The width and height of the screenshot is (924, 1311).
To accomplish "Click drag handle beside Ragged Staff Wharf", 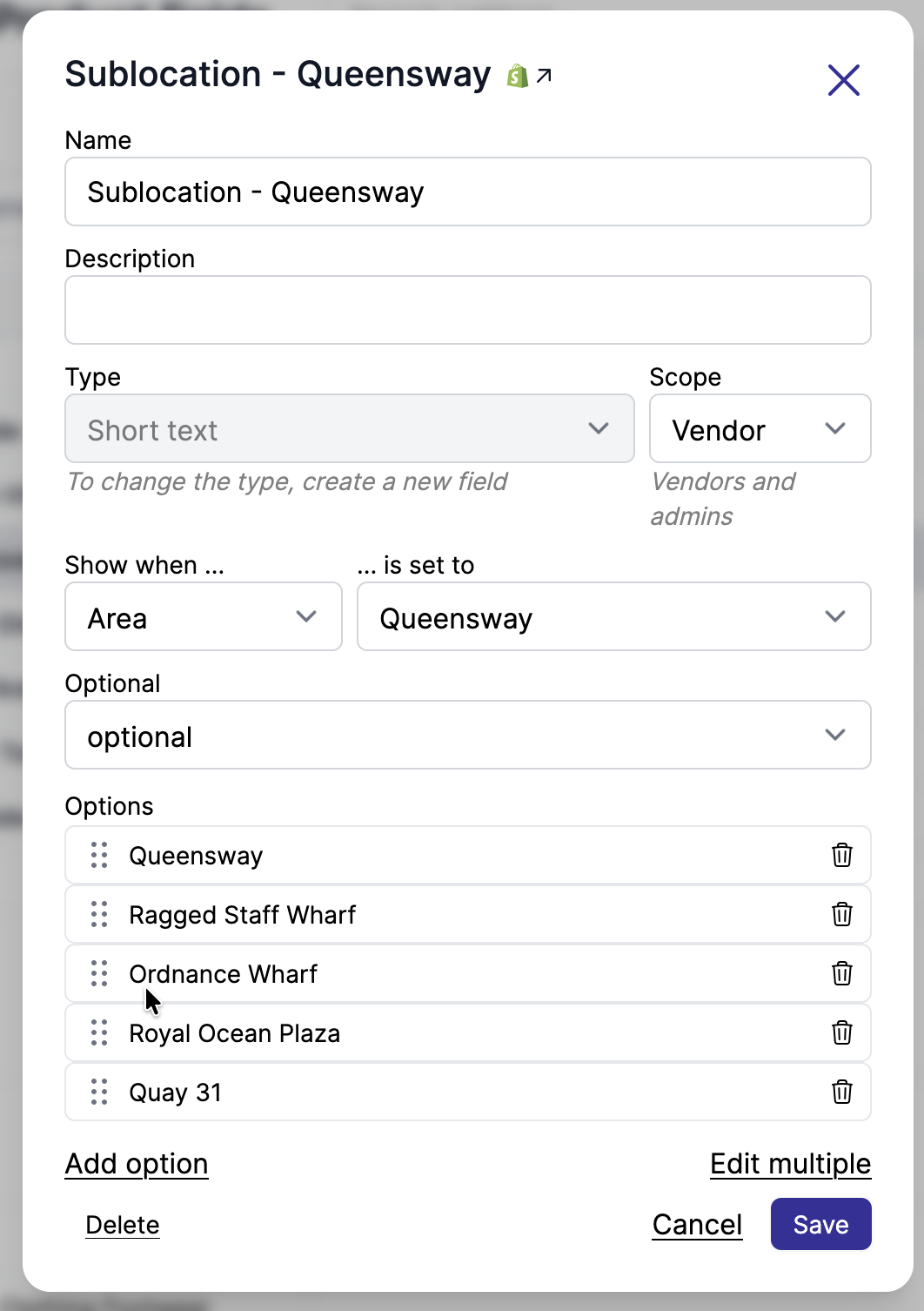I will (99, 915).
